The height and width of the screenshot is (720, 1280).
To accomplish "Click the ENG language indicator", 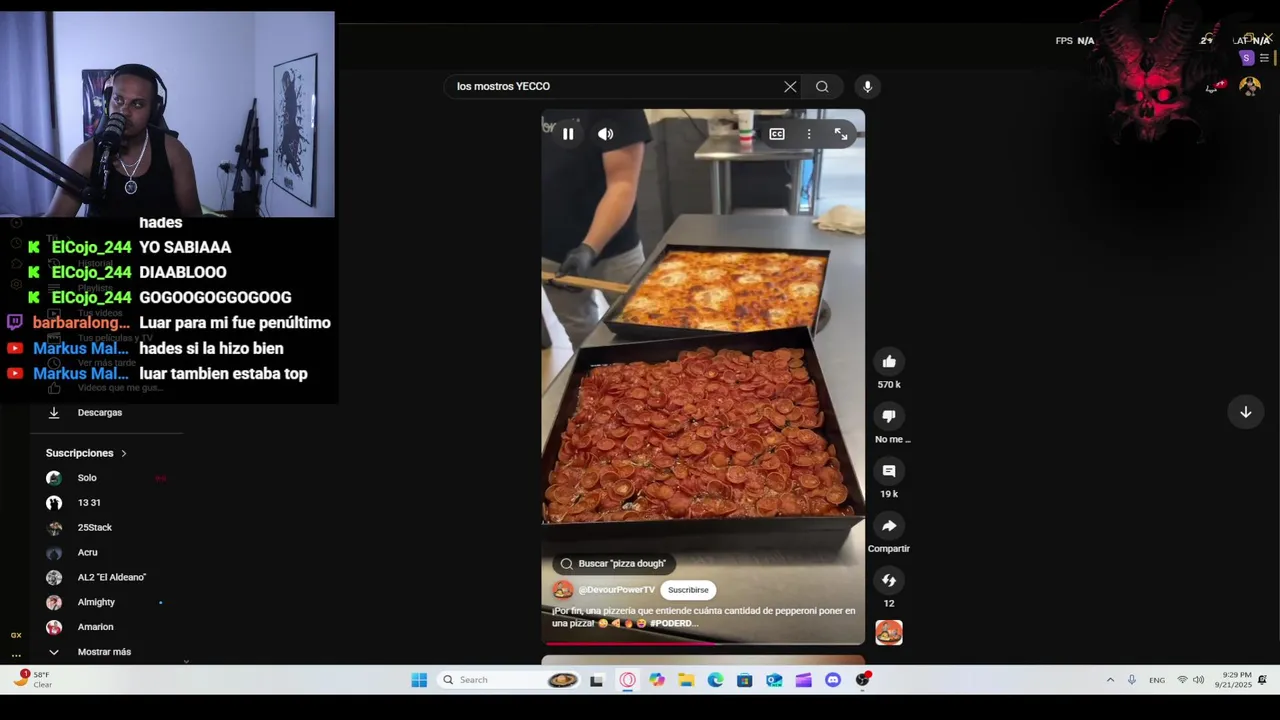I will click(x=1157, y=680).
